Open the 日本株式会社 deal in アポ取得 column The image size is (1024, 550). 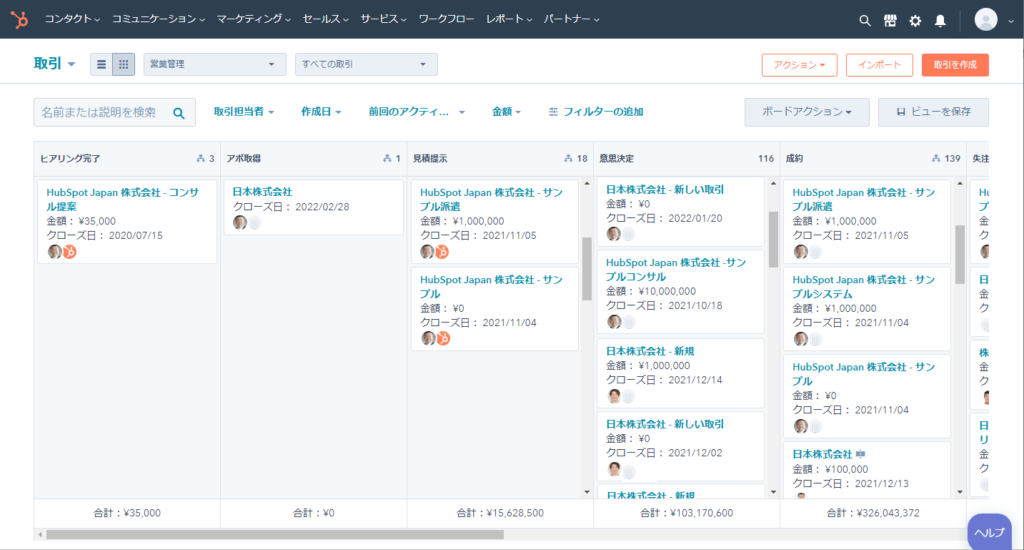(x=262, y=191)
